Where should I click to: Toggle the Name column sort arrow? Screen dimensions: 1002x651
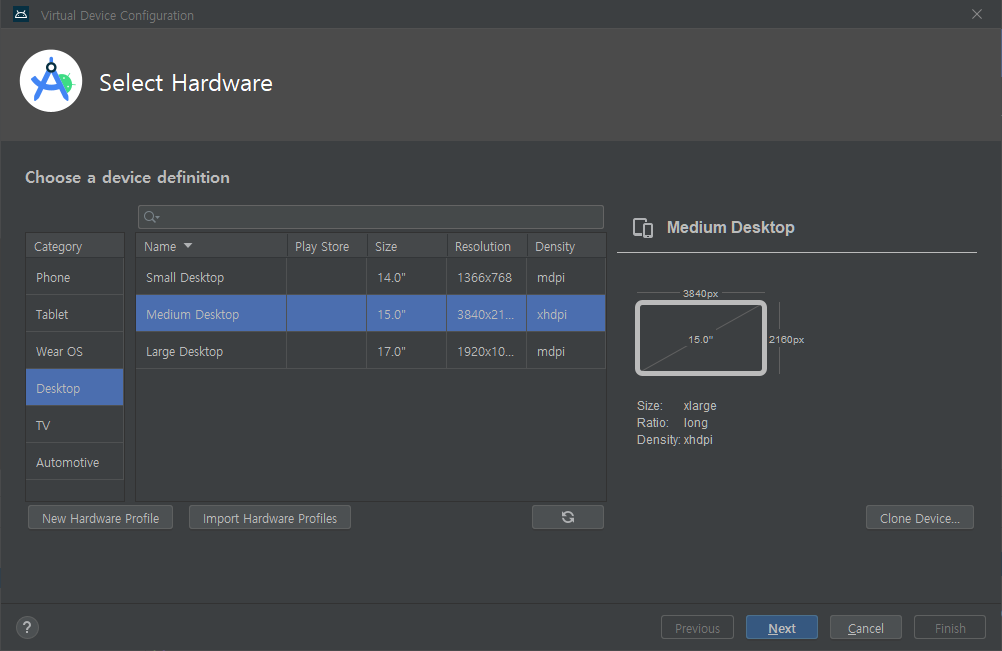(x=188, y=246)
